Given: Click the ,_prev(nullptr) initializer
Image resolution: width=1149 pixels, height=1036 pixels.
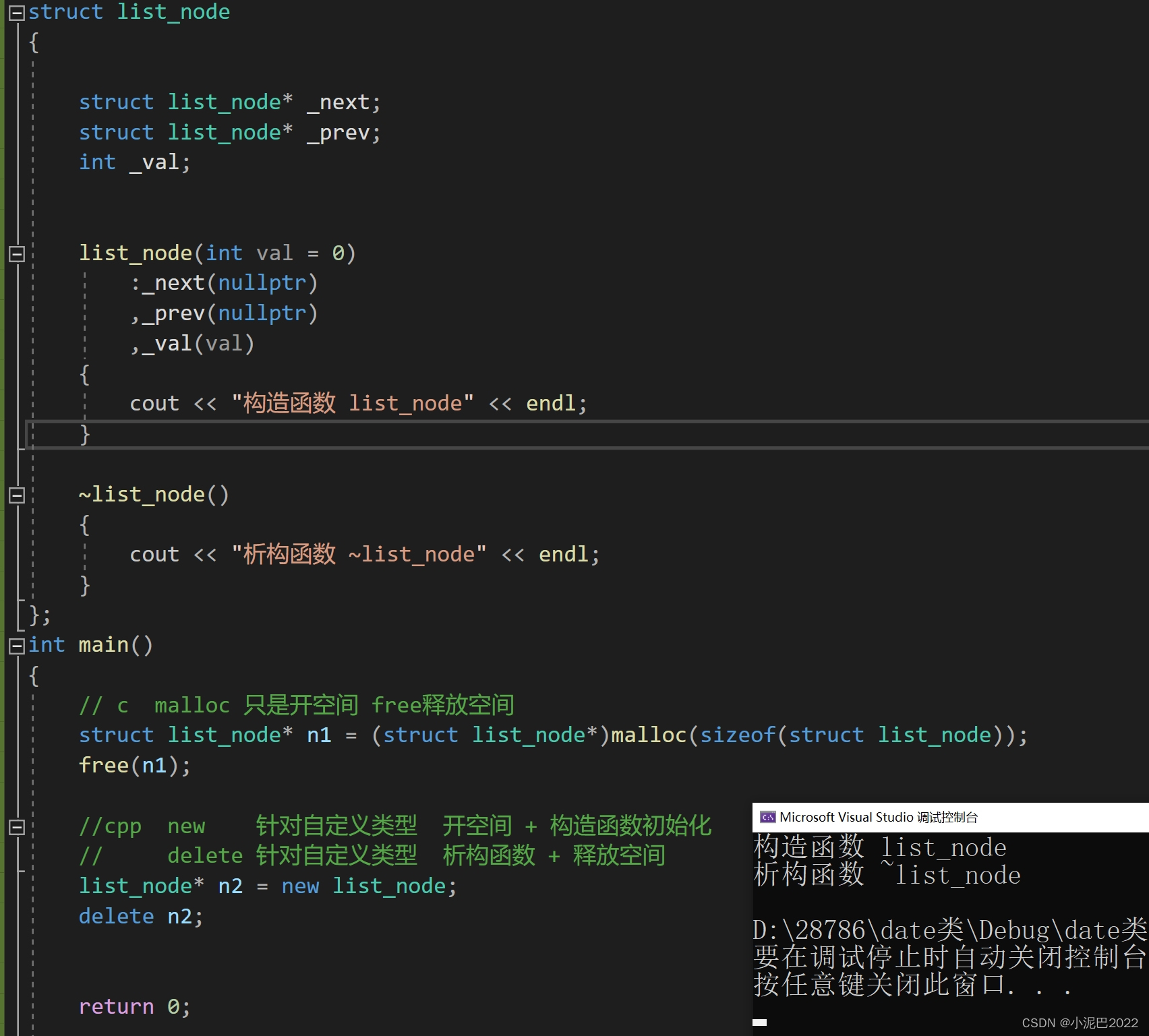Looking at the screenshot, I should point(224,313).
